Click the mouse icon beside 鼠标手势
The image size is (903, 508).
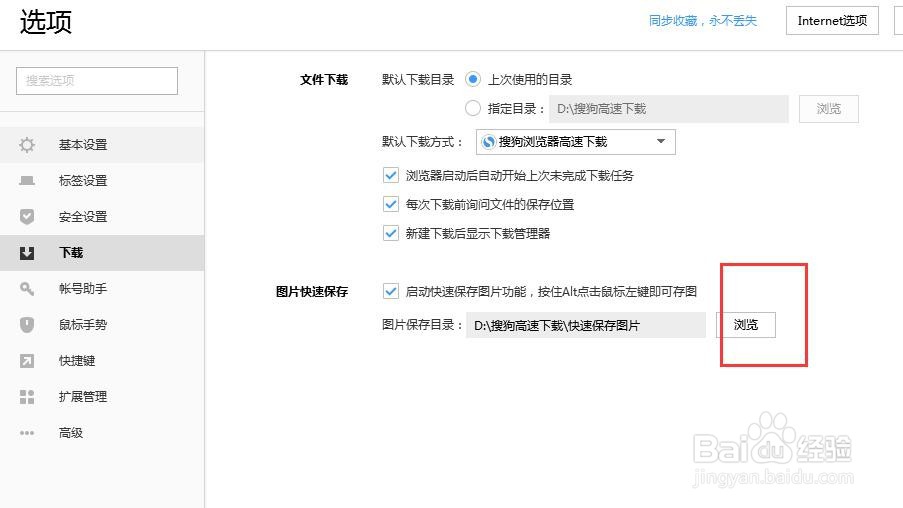[27, 325]
